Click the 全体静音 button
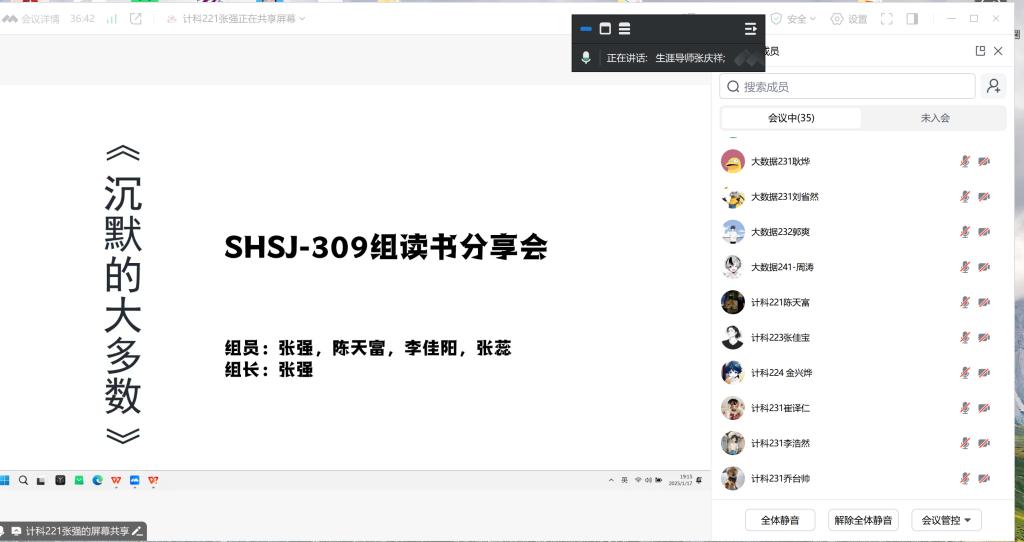Image resolution: width=1024 pixels, height=542 pixels. [780, 520]
